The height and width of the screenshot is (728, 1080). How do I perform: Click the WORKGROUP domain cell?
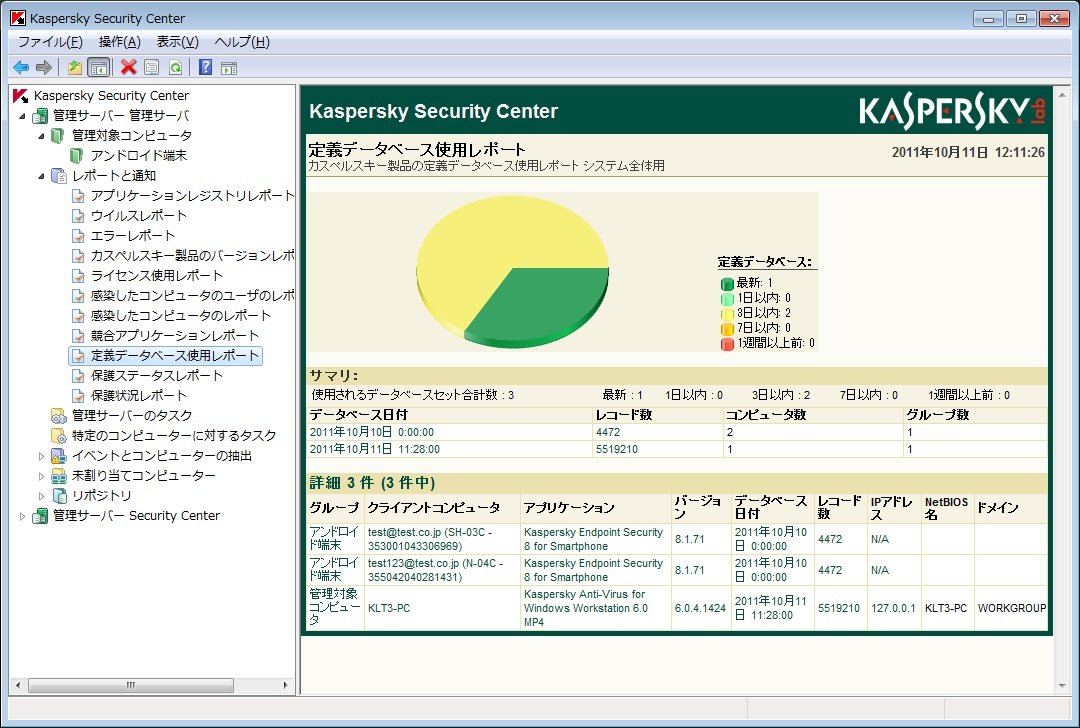click(x=1012, y=608)
